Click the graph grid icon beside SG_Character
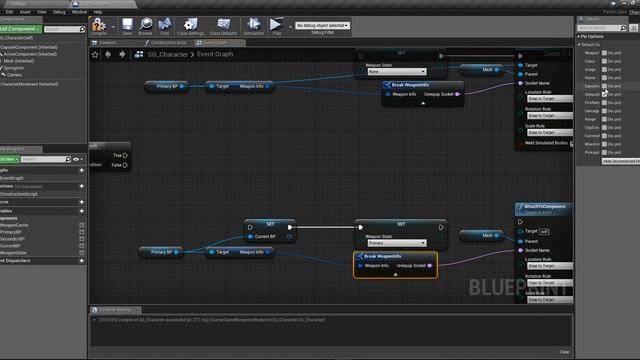 click(139, 54)
